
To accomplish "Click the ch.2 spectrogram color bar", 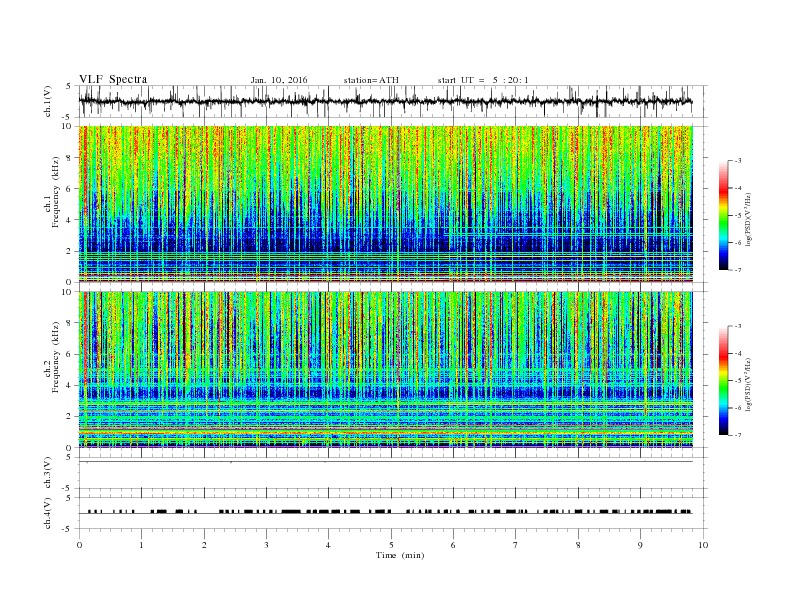I will click(x=723, y=381).
